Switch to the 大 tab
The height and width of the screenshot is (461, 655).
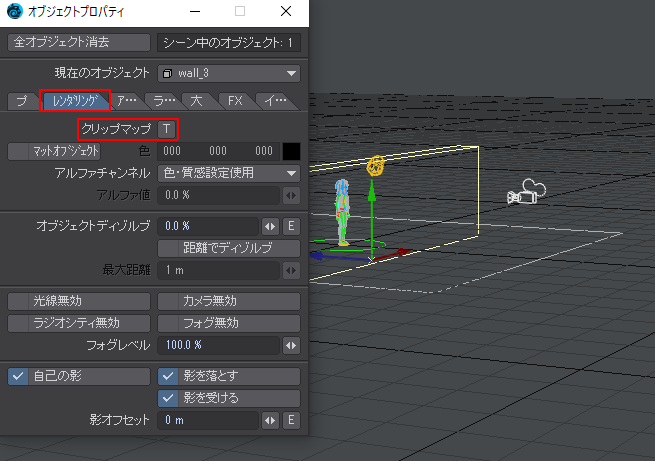tap(197, 101)
